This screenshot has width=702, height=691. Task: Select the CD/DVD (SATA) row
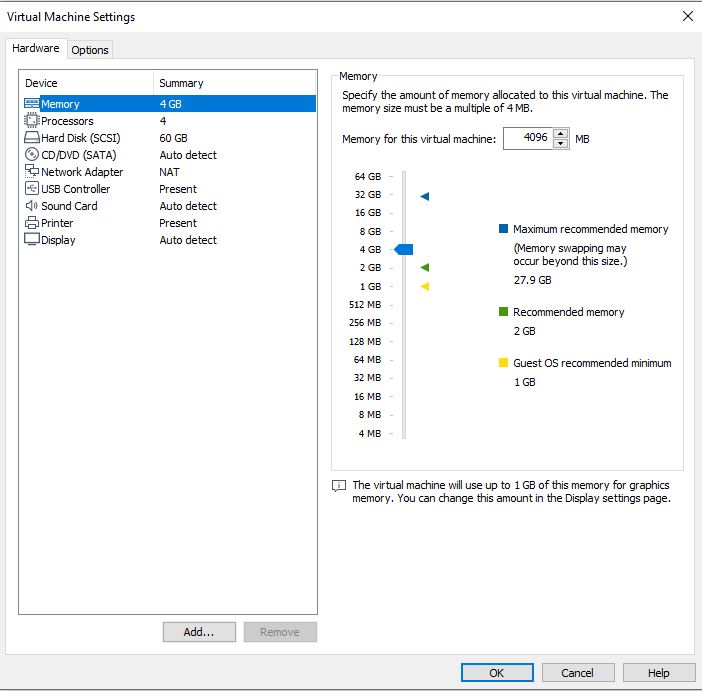pos(170,155)
